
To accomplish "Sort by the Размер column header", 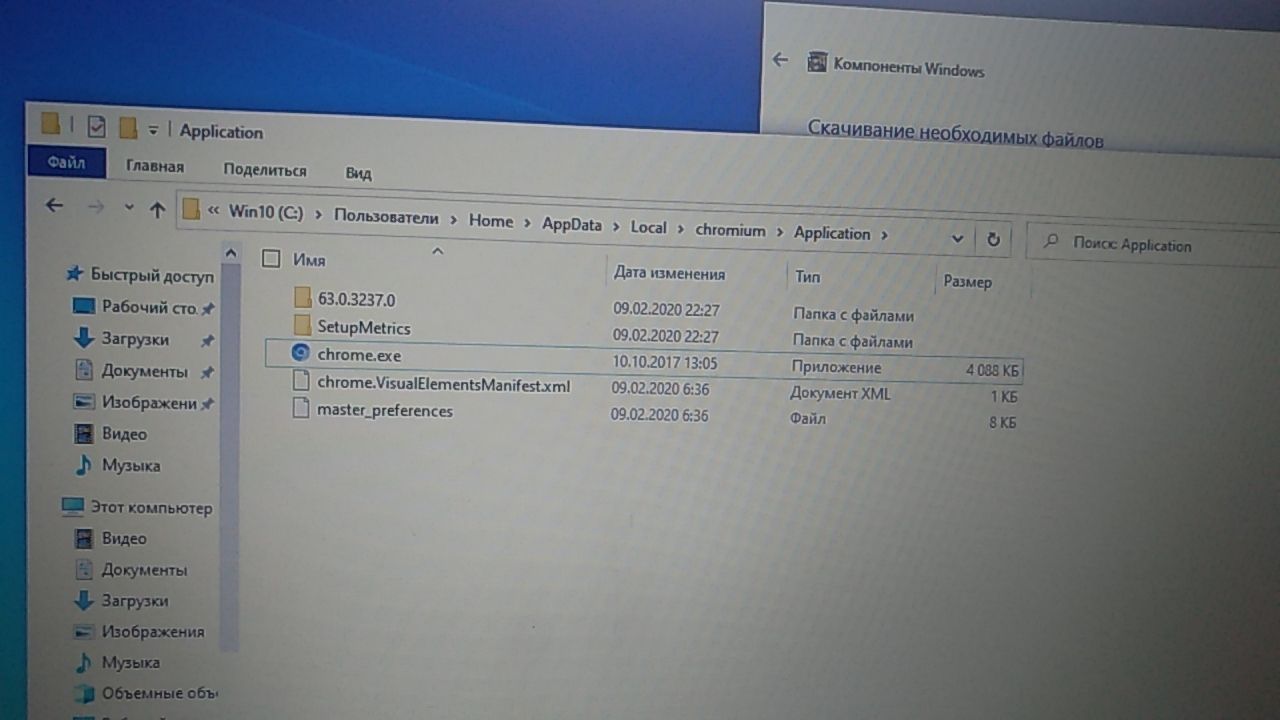I will 967,282.
